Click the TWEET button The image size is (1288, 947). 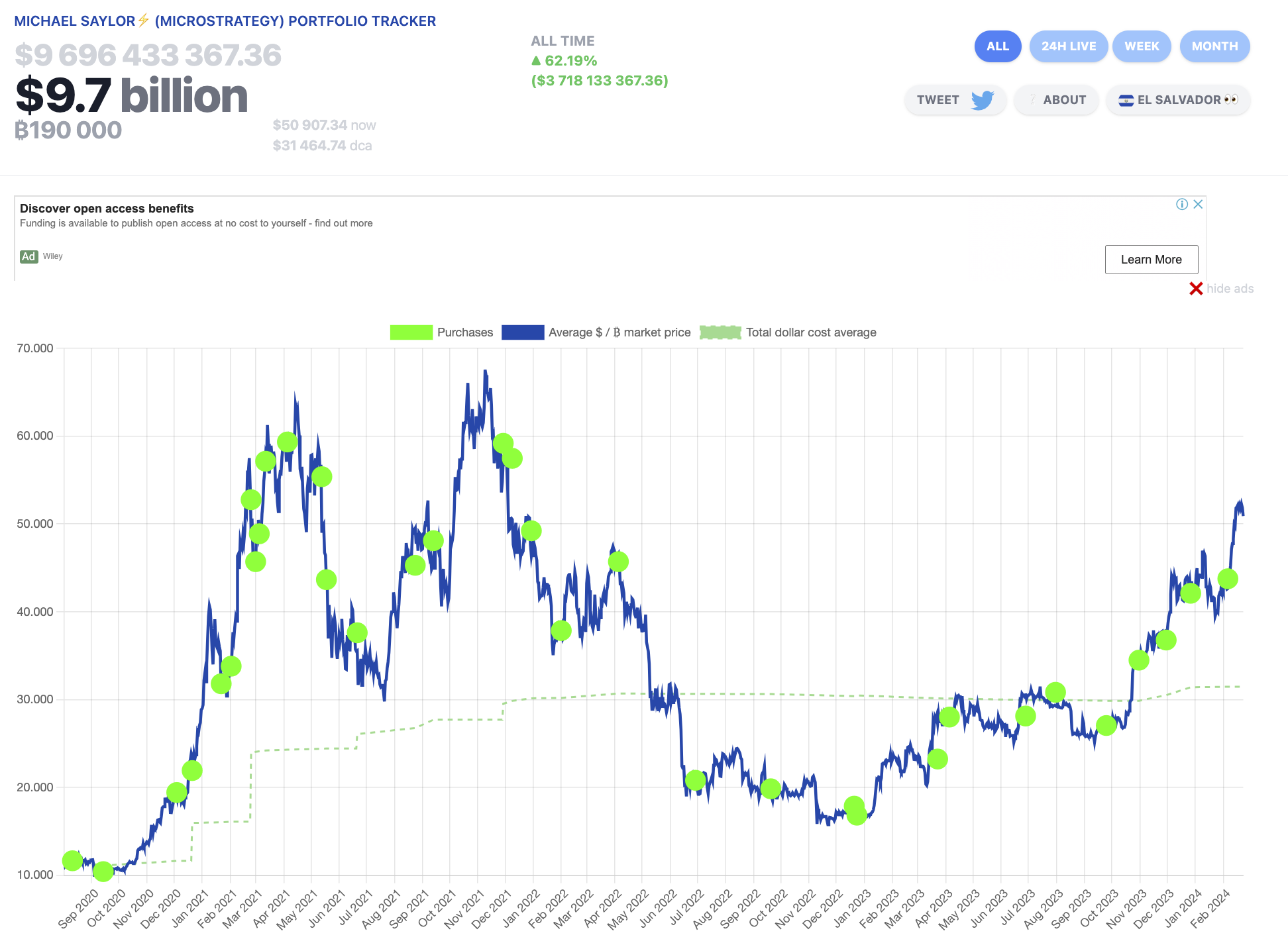click(x=955, y=100)
